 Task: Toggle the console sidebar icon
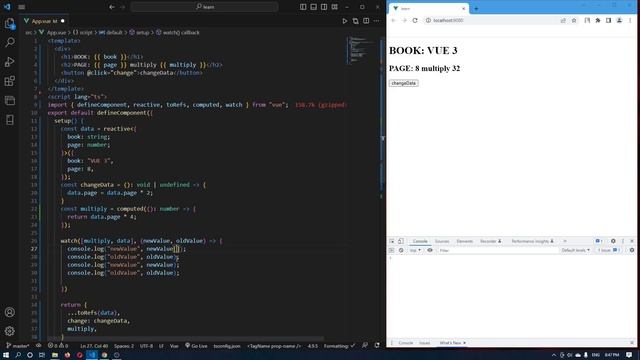[x=392, y=250]
